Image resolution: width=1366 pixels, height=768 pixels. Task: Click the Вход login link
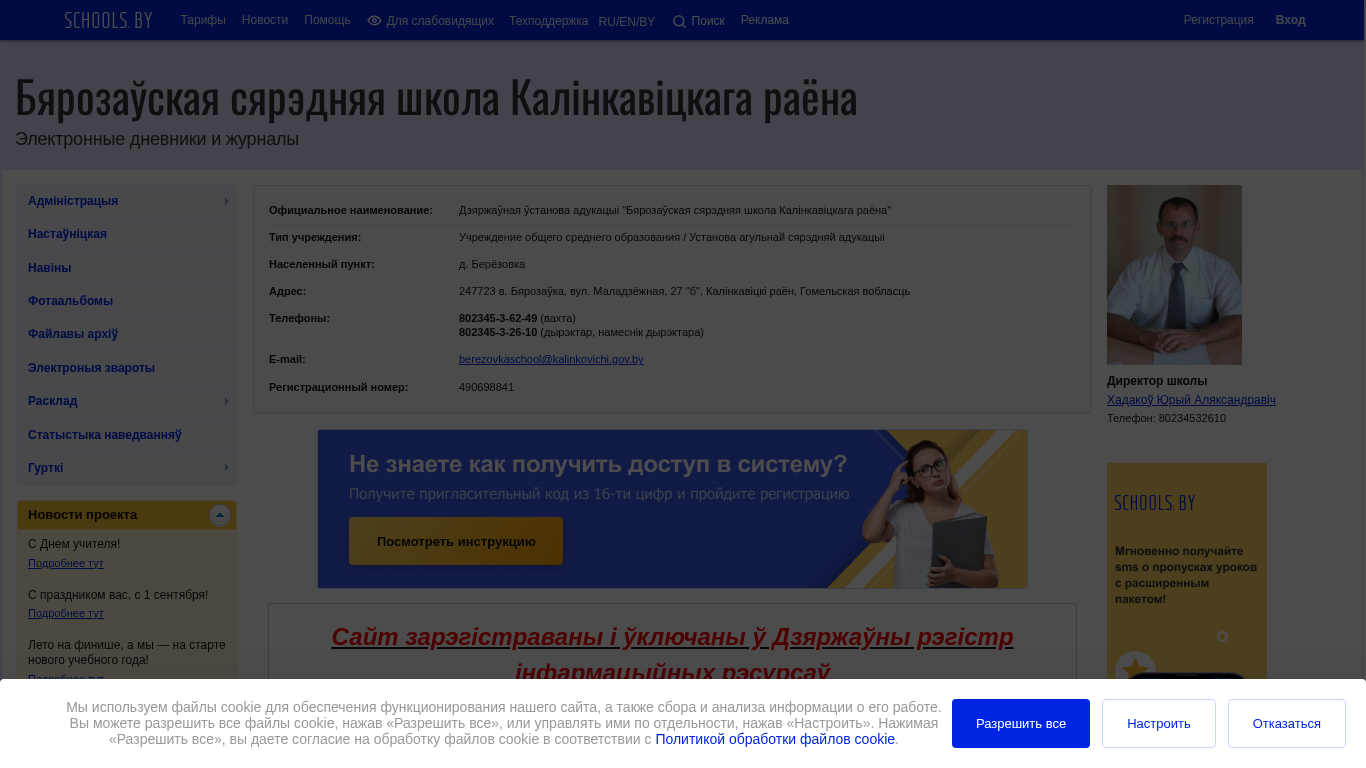1290,20
